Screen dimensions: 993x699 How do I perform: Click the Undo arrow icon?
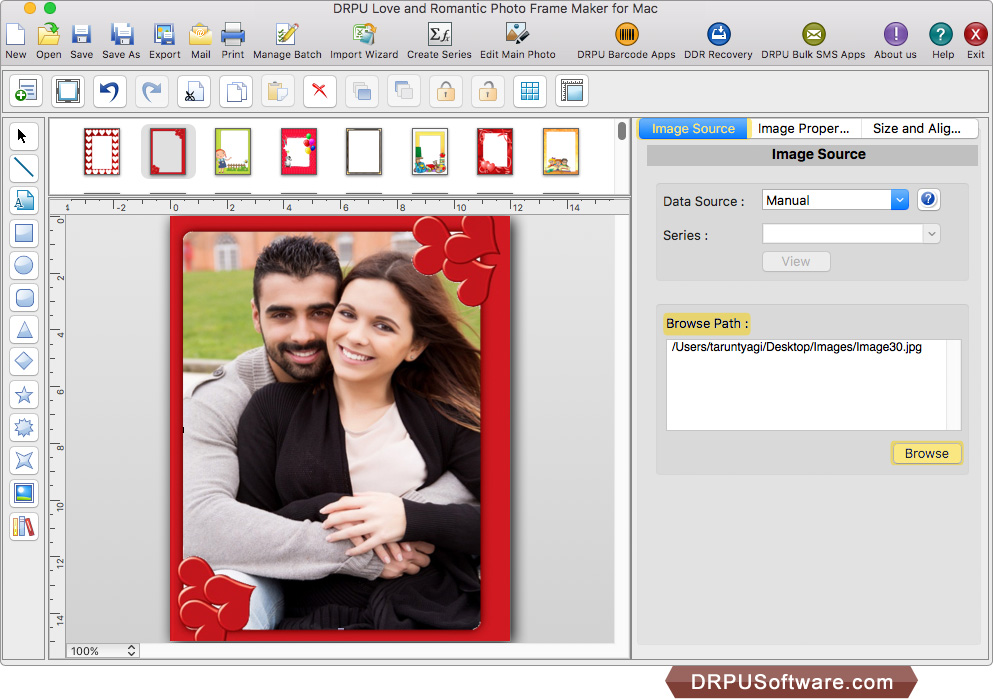[110, 91]
